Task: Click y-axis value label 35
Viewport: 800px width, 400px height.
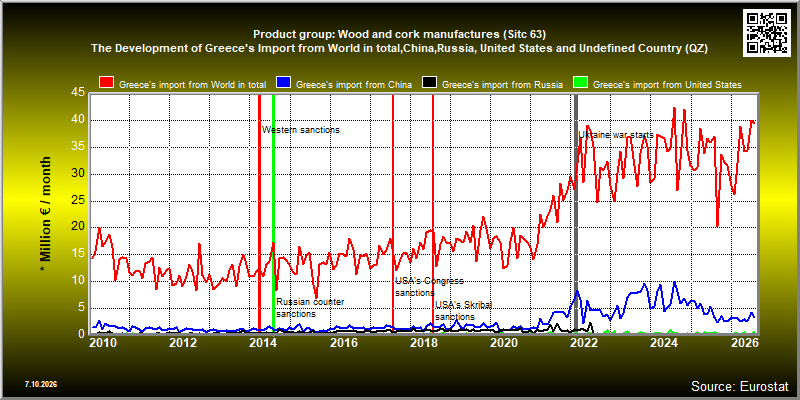Action: pos(78,147)
